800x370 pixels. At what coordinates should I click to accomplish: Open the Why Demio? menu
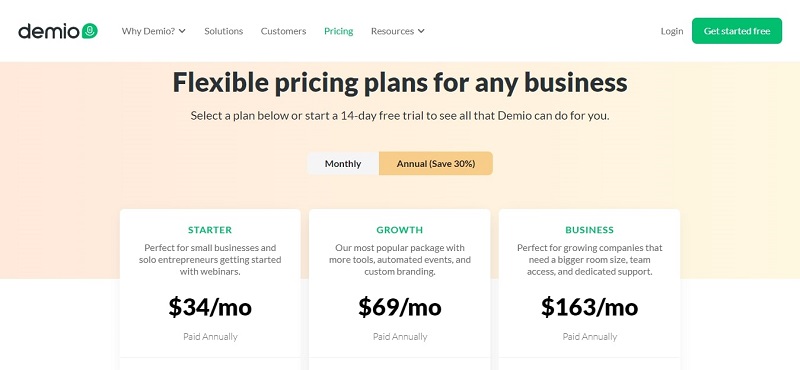pyautogui.click(x=154, y=31)
